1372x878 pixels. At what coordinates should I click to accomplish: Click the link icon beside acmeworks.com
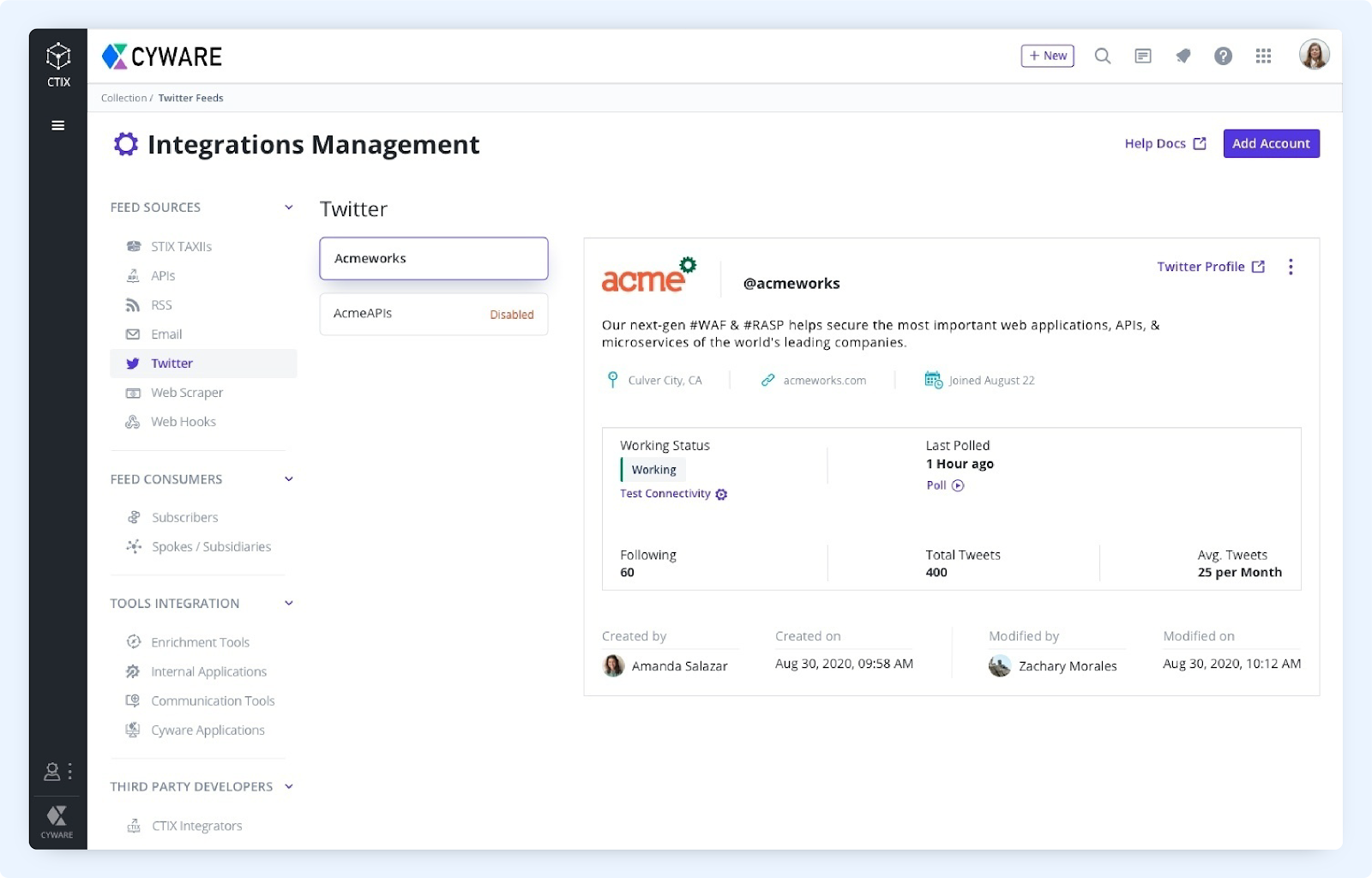767,380
